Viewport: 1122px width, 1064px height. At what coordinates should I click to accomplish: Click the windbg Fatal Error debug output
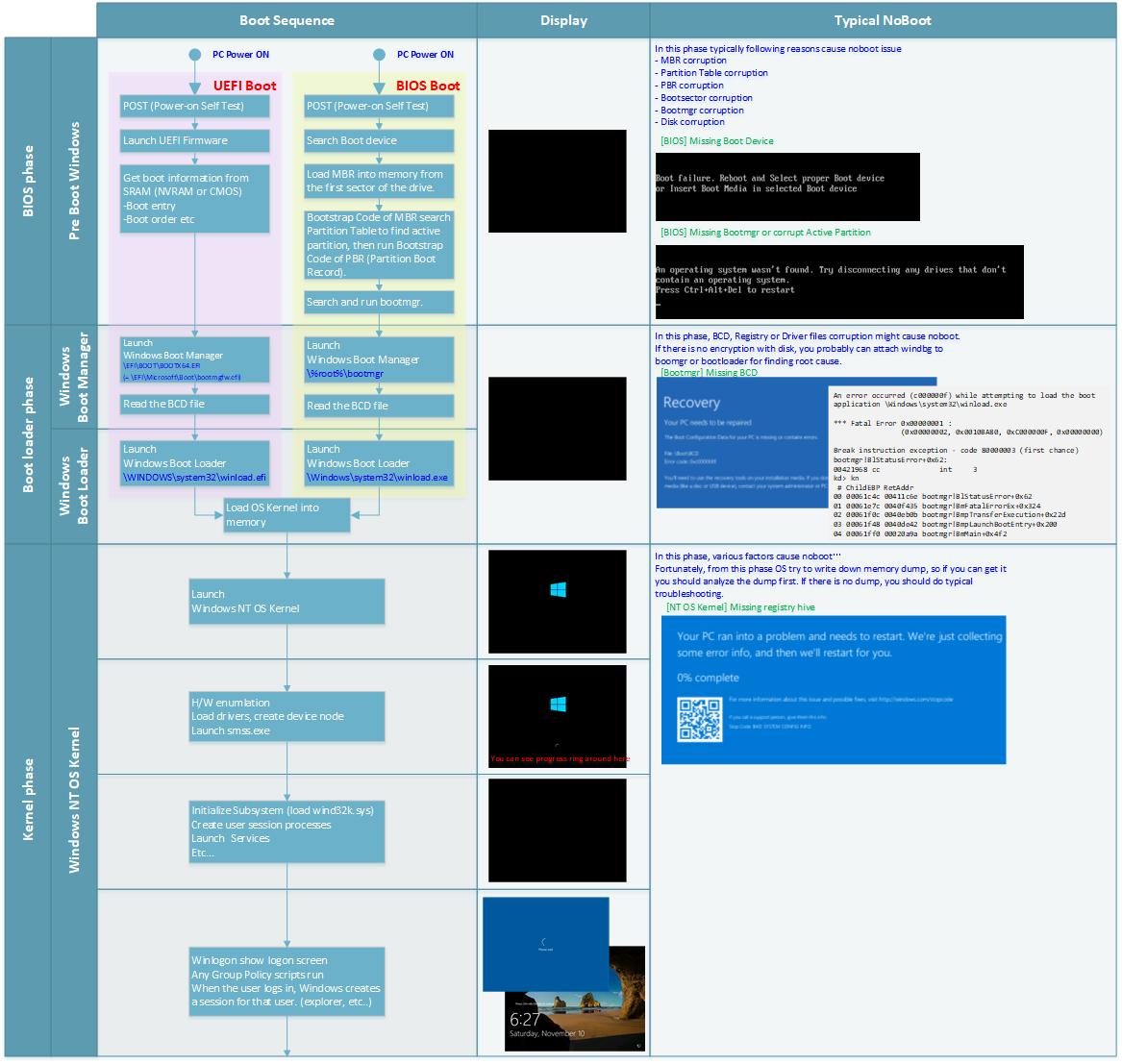[x=971, y=463]
